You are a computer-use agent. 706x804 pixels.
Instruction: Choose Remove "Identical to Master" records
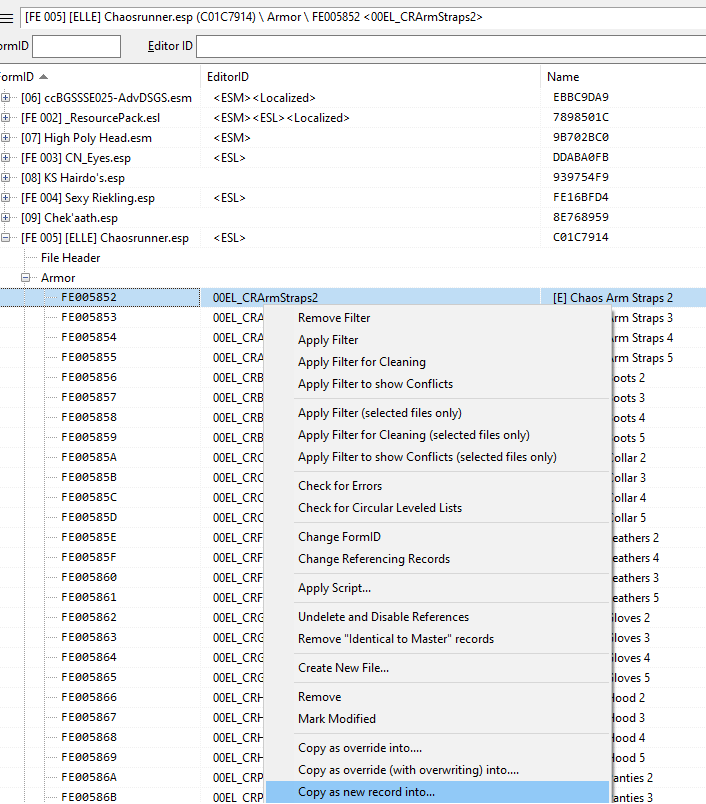(x=396, y=639)
